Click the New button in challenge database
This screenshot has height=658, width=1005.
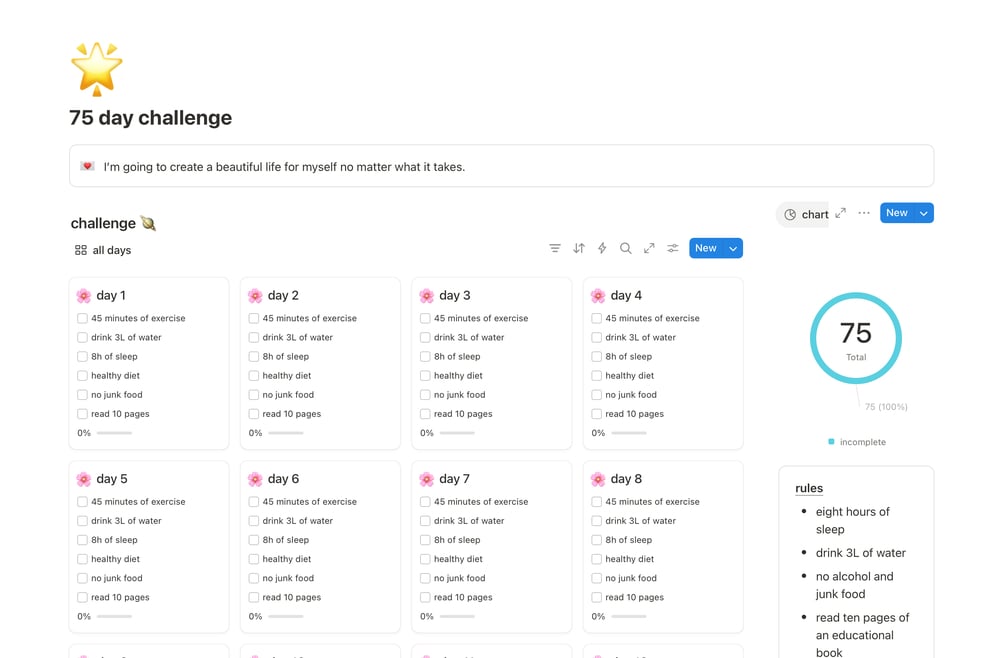(706, 248)
